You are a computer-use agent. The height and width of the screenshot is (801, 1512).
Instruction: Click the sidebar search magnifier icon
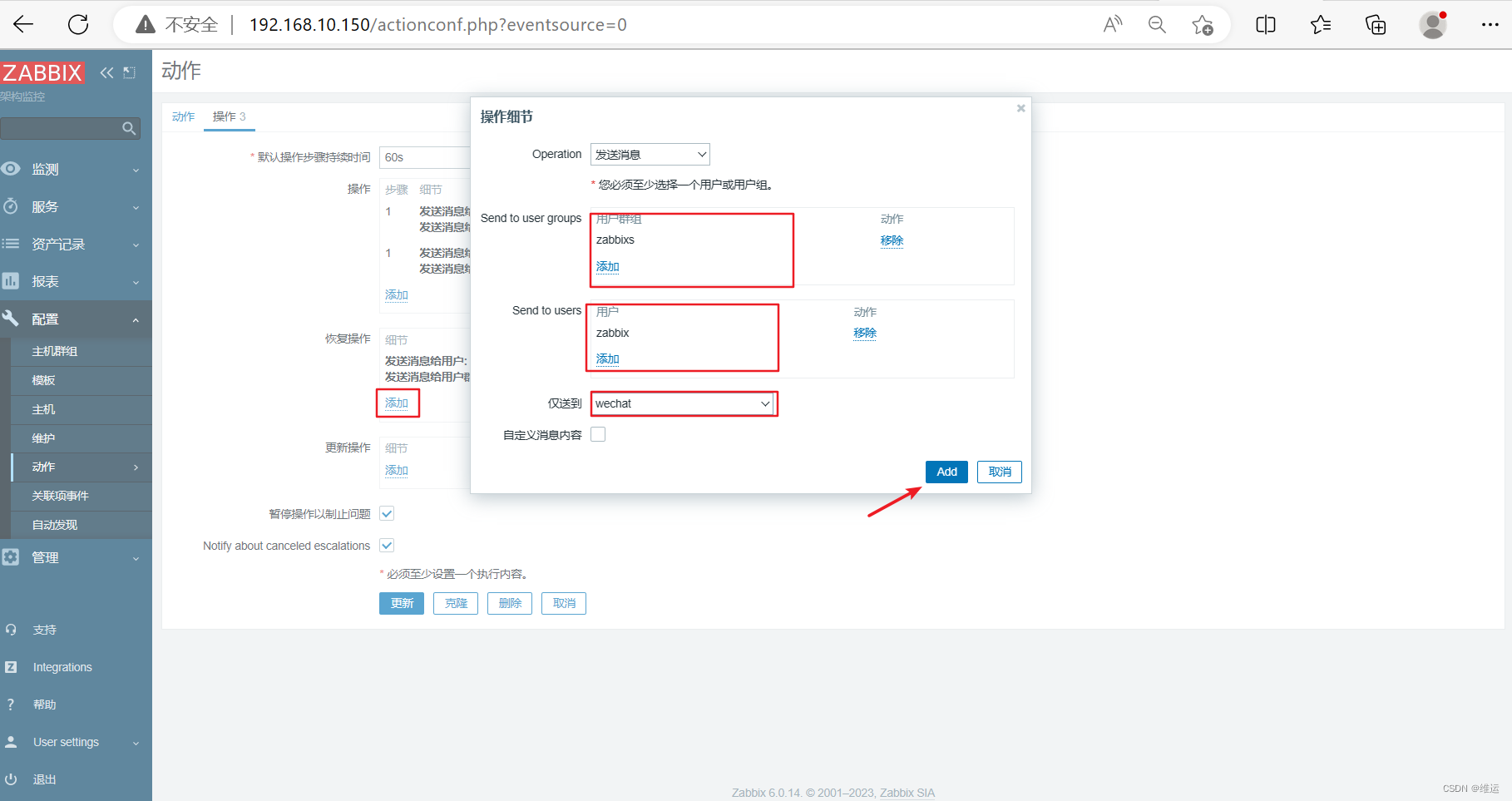(129, 128)
